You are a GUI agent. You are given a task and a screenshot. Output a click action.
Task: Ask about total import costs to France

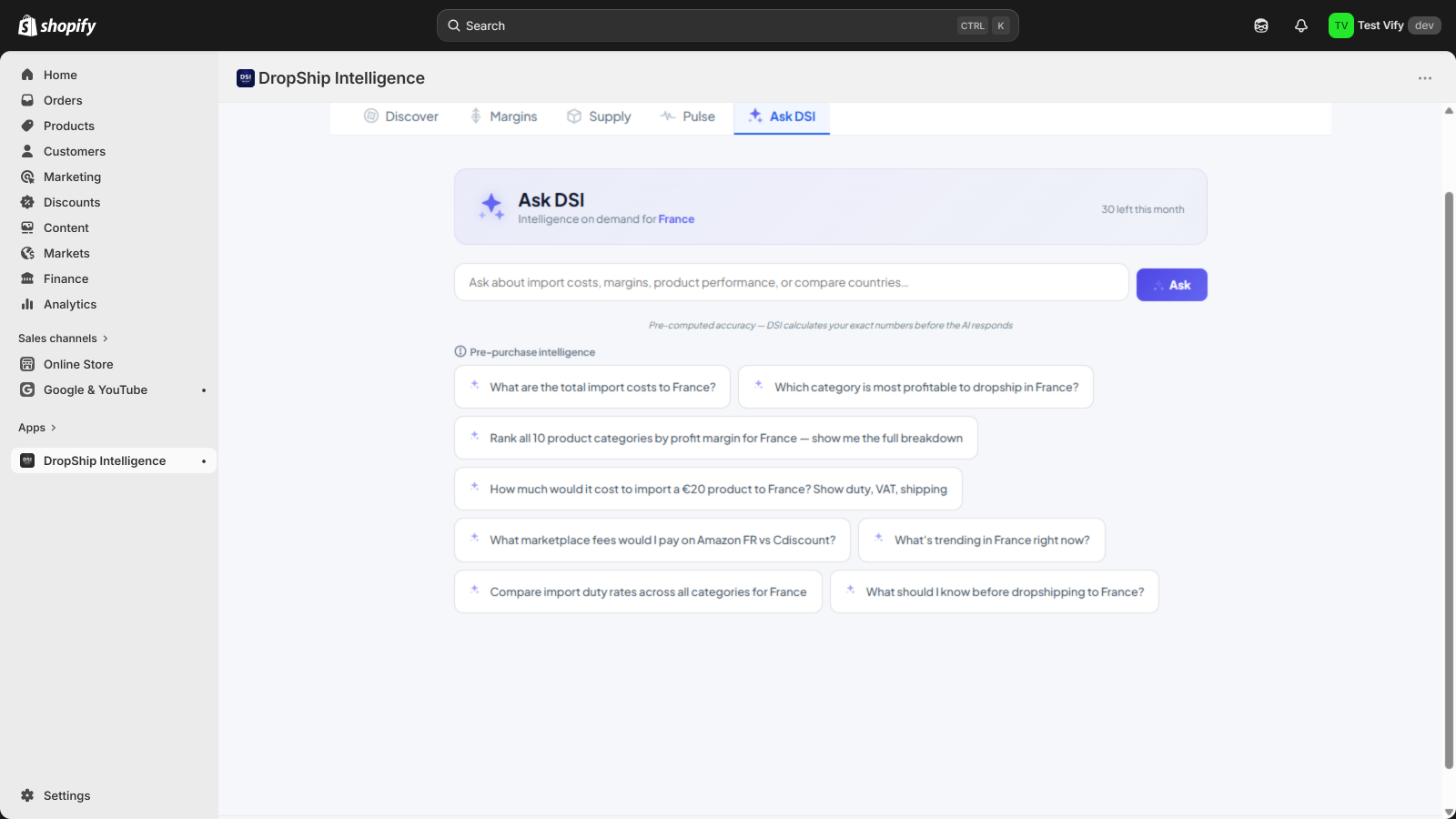[x=592, y=387]
